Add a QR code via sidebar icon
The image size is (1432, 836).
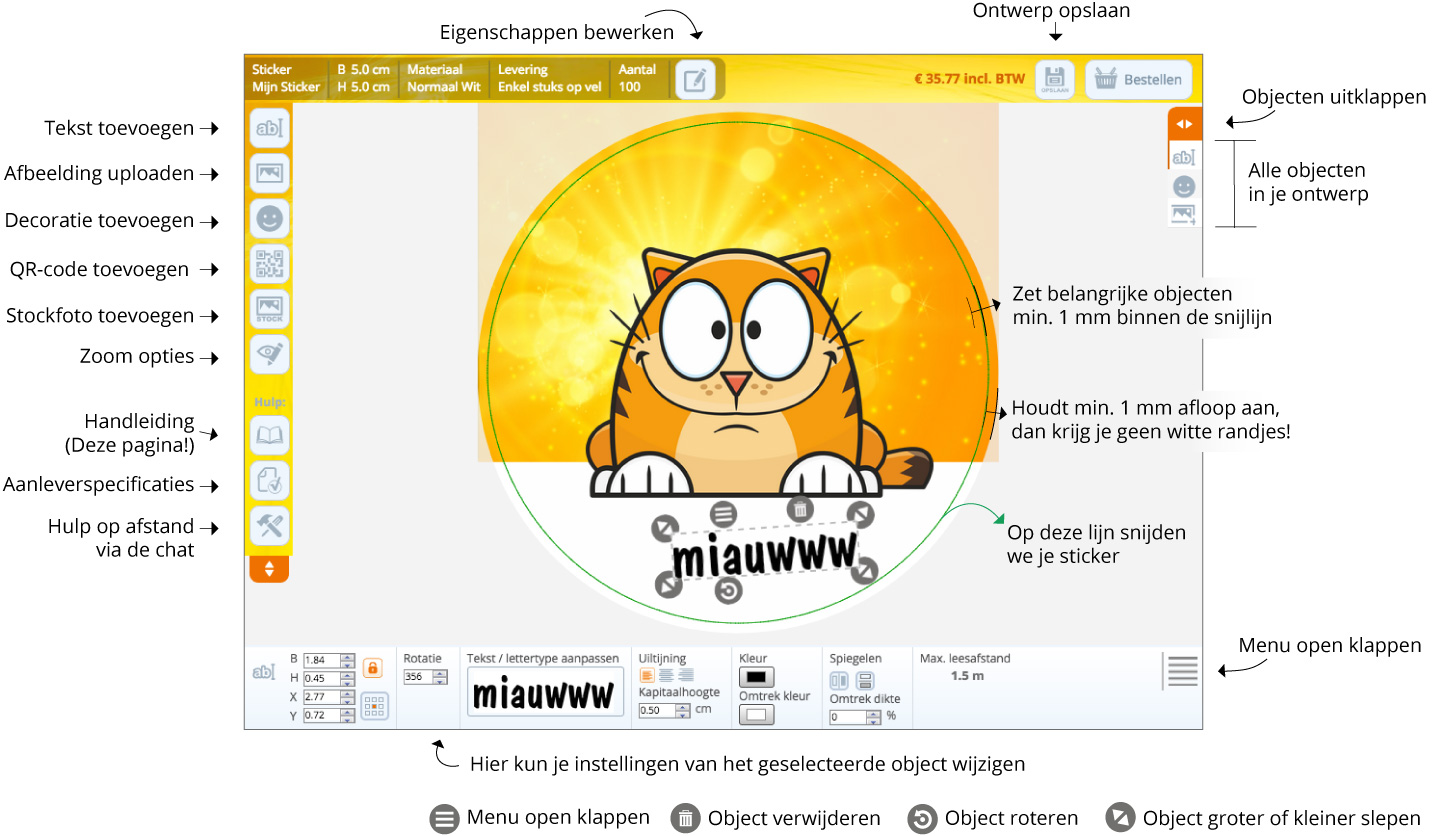(269, 264)
